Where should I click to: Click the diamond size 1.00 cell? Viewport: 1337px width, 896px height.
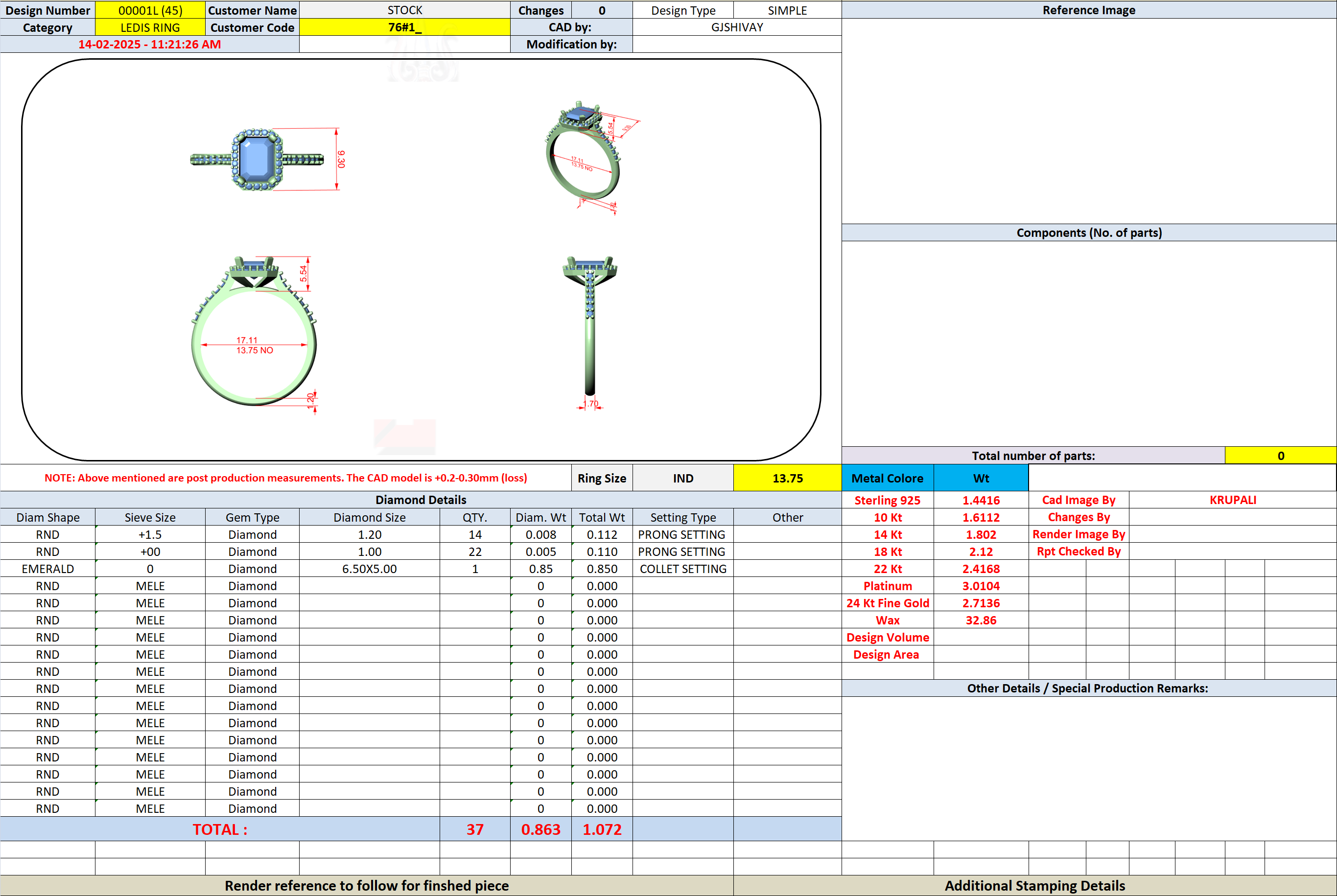pyautogui.click(x=369, y=551)
